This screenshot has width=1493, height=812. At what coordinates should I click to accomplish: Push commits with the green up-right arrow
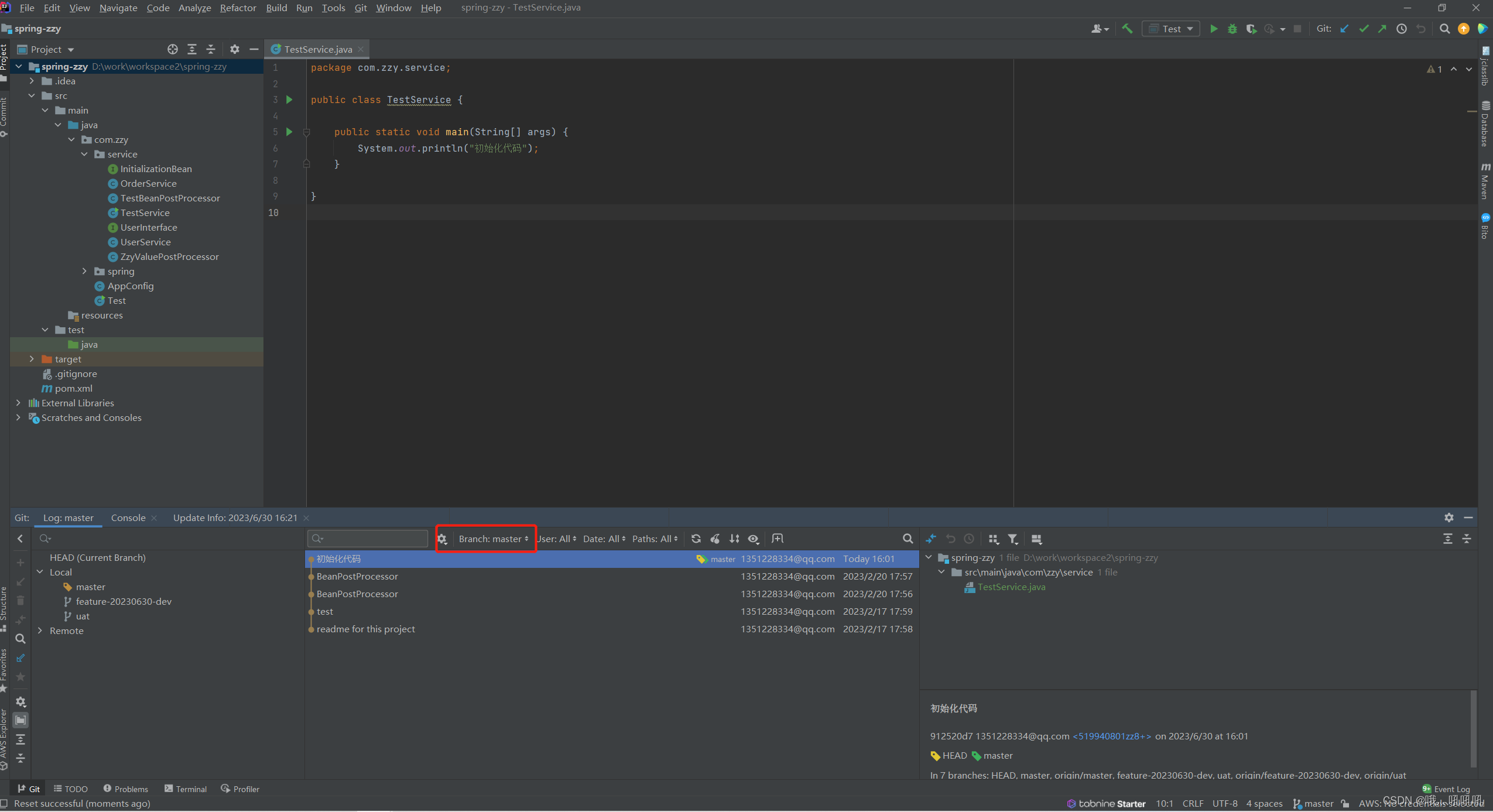1382,29
